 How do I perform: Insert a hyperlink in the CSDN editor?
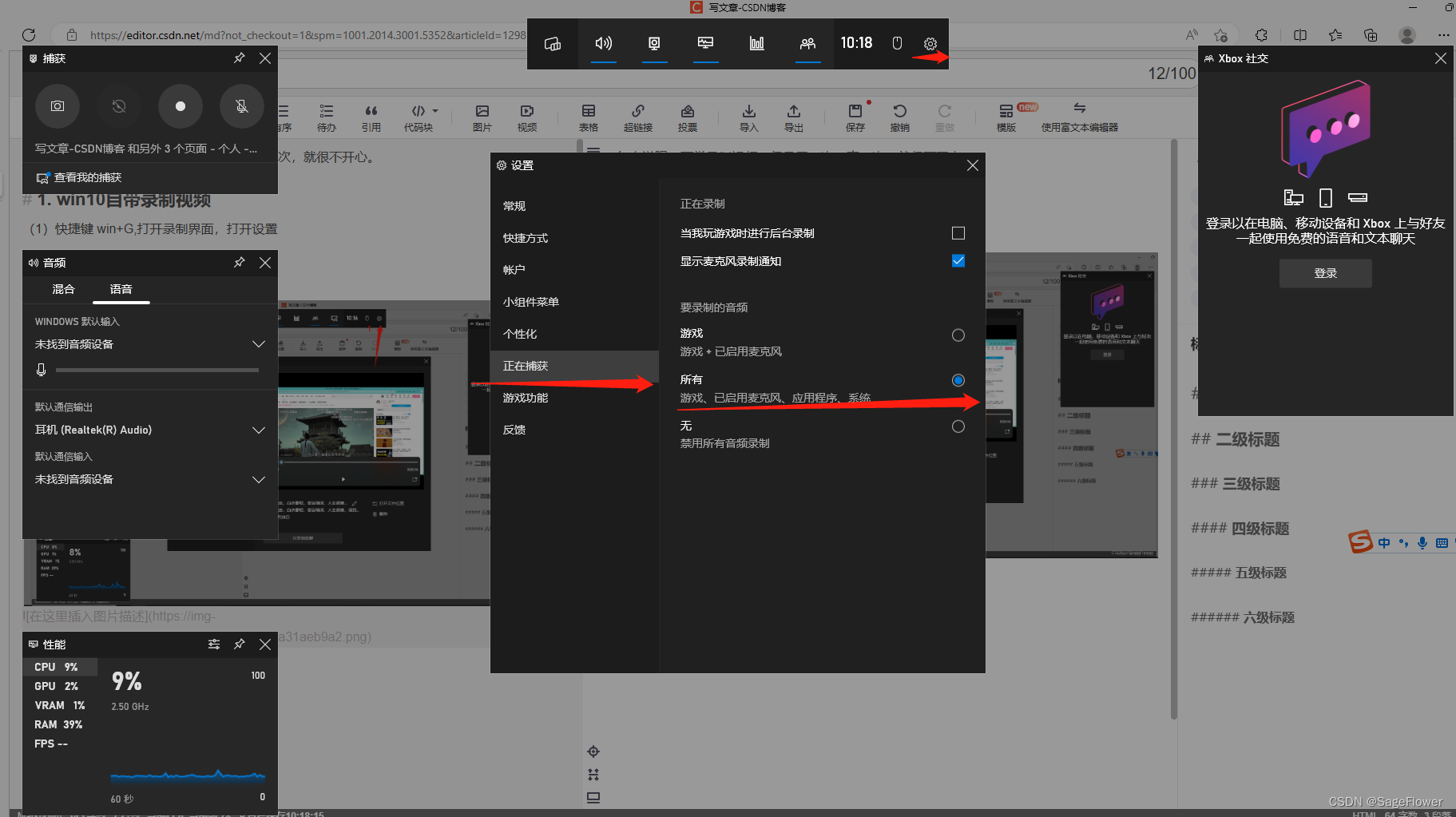pyautogui.click(x=638, y=117)
